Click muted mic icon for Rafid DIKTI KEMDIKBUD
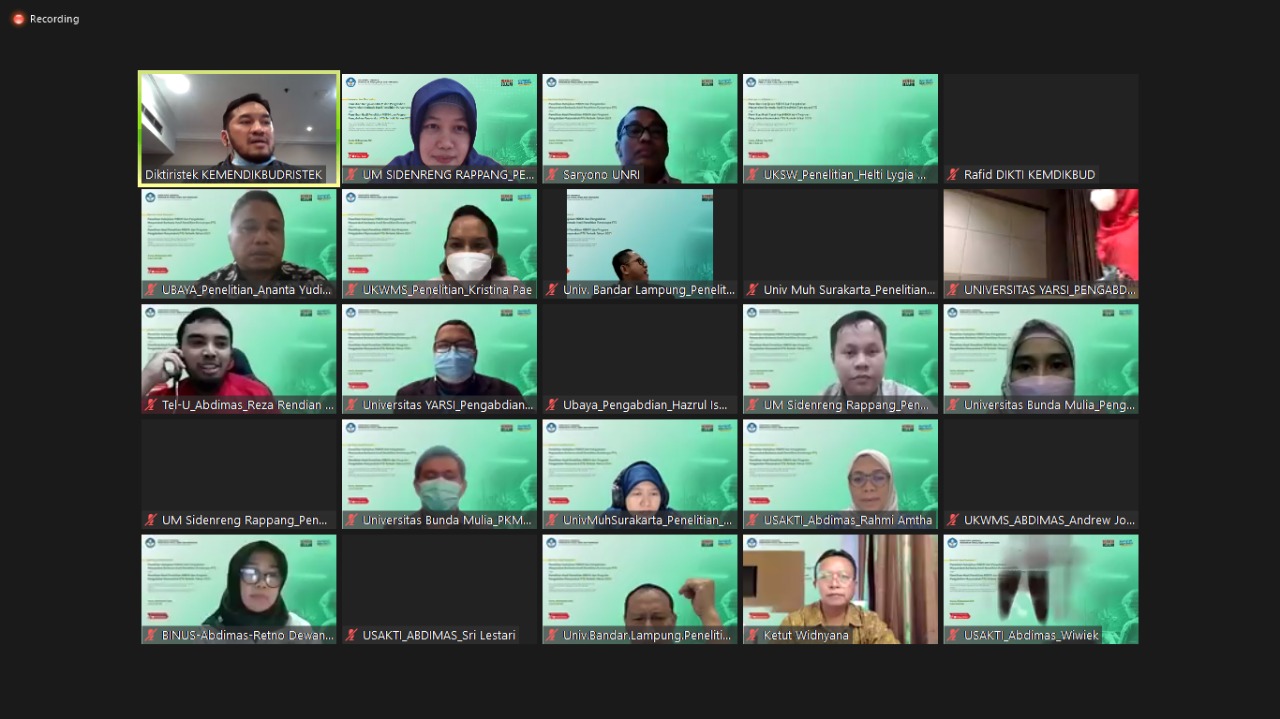1280x719 pixels. (953, 175)
